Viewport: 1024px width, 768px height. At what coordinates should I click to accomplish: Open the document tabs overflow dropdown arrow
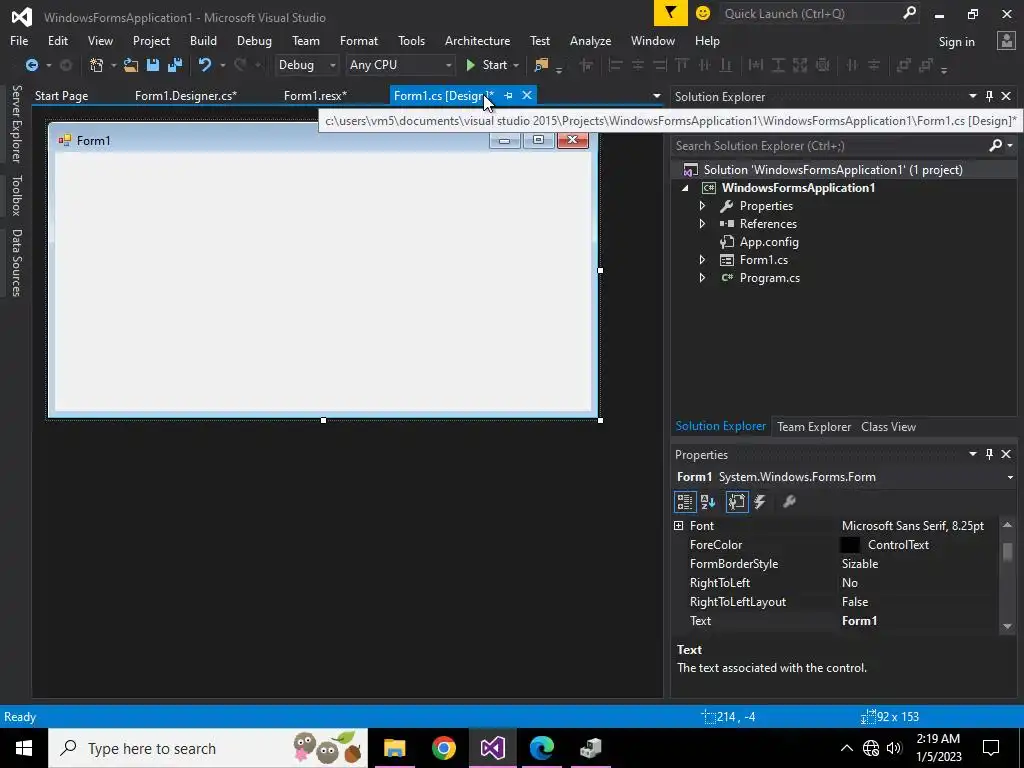tap(656, 96)
